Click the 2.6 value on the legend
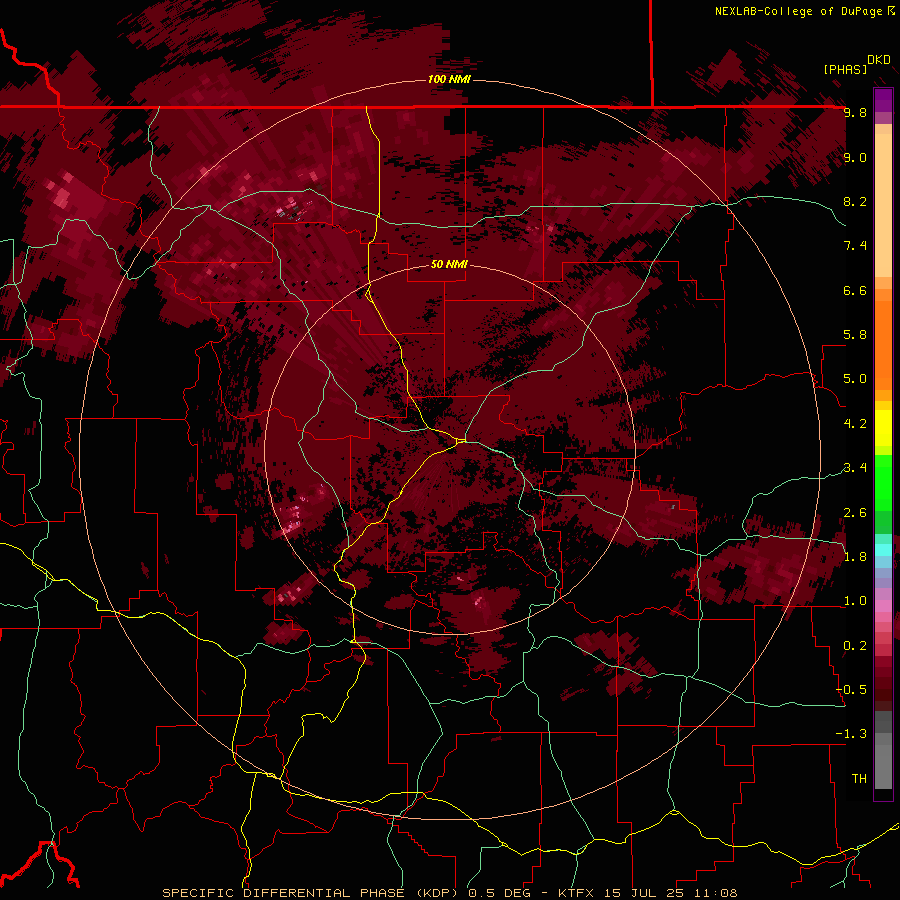The height and width of the screenshot is (900, 900). (x=855, y=513)
